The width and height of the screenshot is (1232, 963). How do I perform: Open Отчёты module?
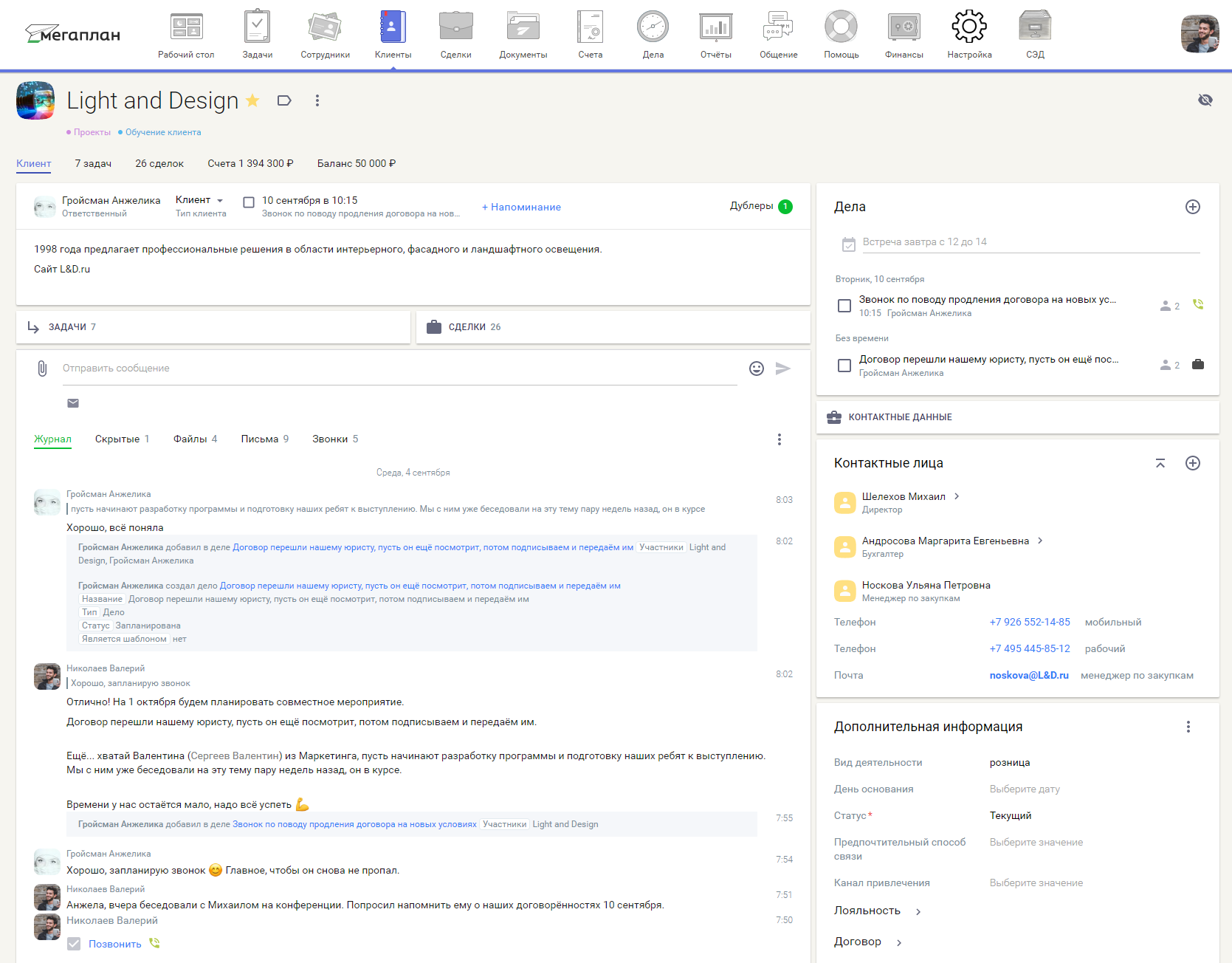coord(715,35)
